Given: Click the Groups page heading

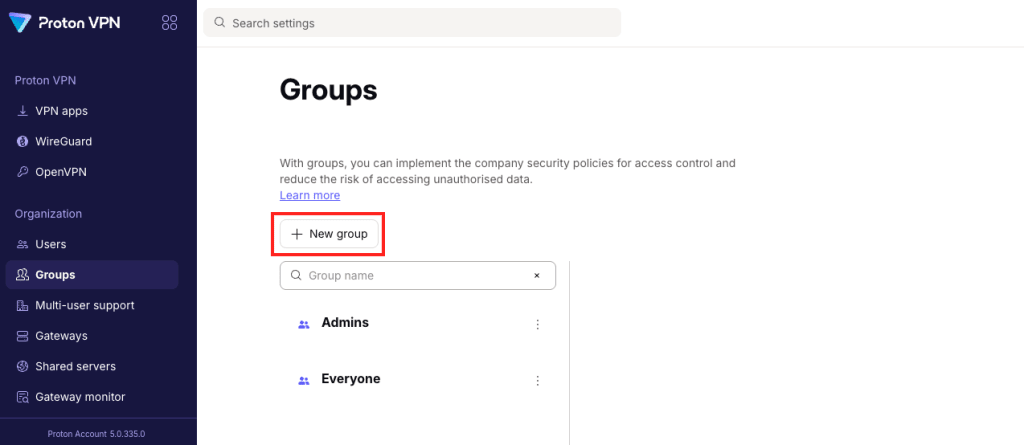Looking at the screenshot, I should pos(328,90).
